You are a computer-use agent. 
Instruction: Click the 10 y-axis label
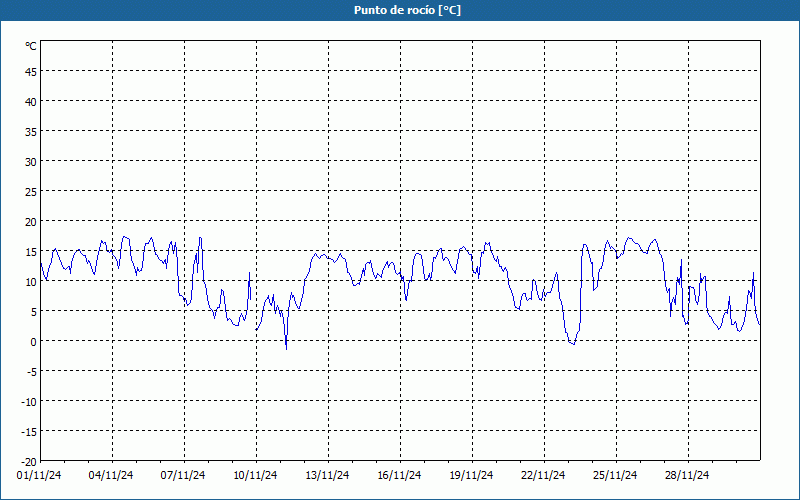[x=31, y=282]
